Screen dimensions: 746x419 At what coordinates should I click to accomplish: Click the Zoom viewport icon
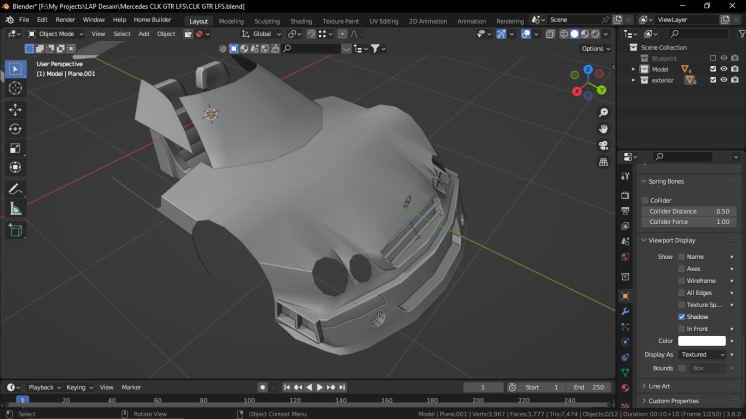click(603, 113)
